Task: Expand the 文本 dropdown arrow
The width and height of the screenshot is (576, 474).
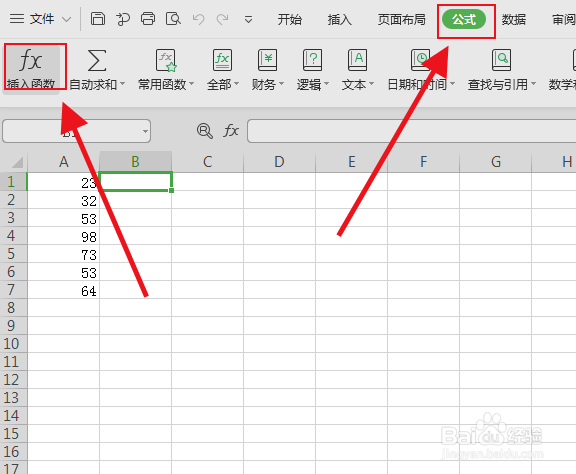Action: [x=372, y=84]
